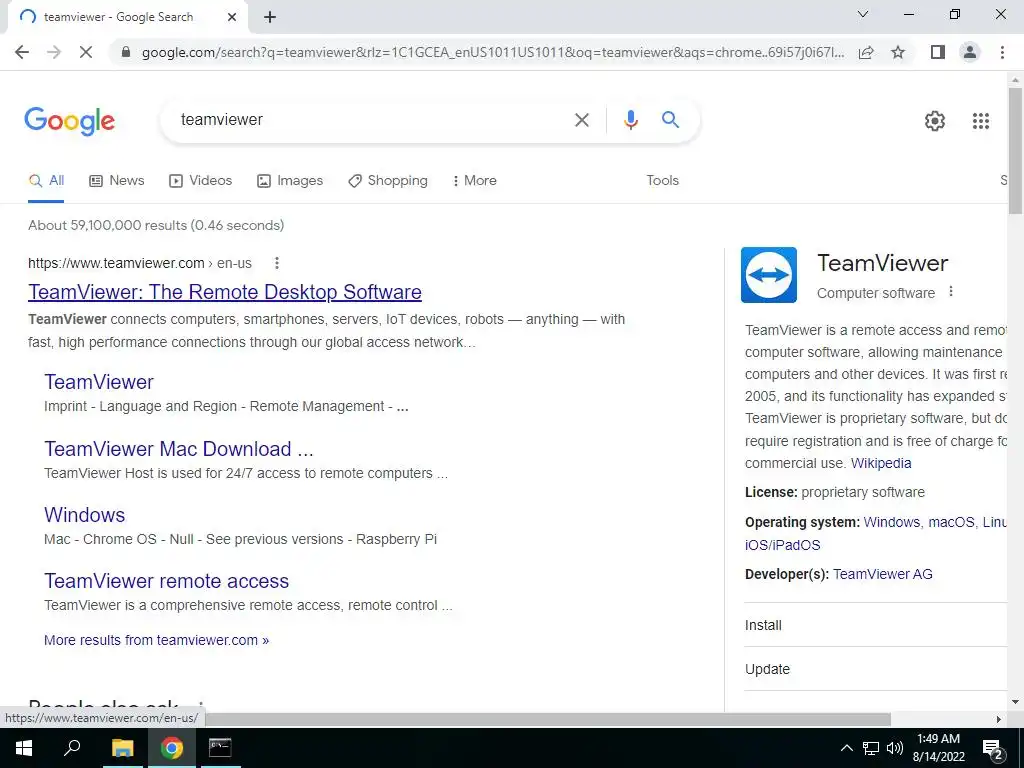Click the vertical scrollbar down arrow
Screen dimensions: 1024x768
click(1015, 702)
